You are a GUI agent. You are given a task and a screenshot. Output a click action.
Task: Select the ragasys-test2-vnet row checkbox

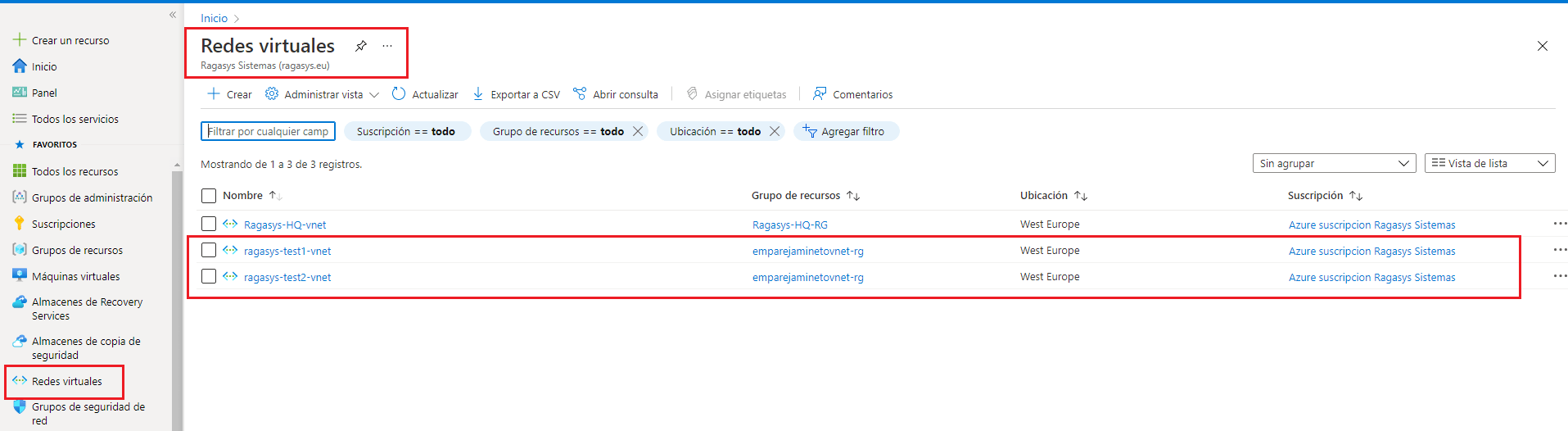209,276
